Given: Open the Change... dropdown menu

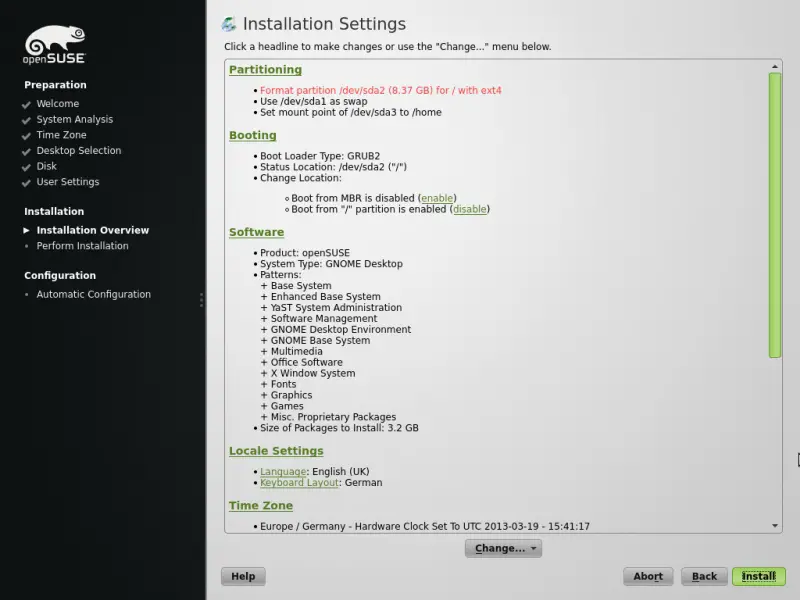Looking at the screenshot, I should tap(503, 548).
